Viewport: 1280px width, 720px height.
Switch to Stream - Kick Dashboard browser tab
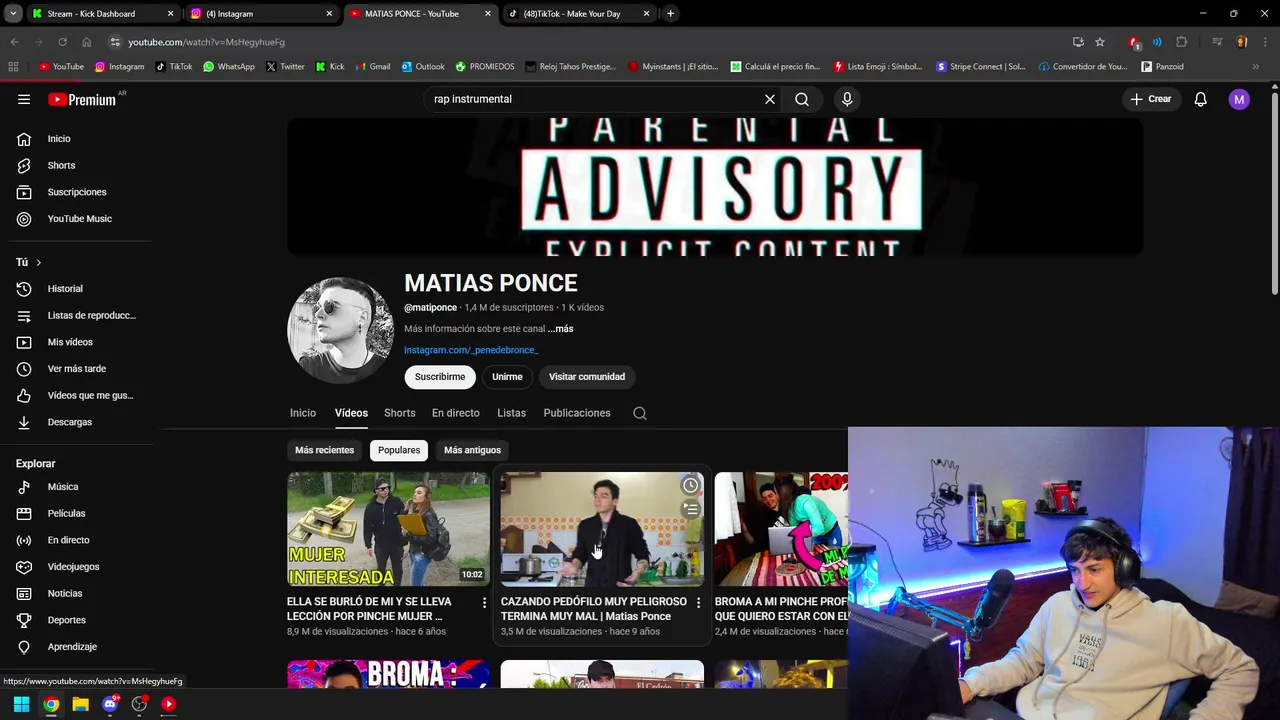103,14
